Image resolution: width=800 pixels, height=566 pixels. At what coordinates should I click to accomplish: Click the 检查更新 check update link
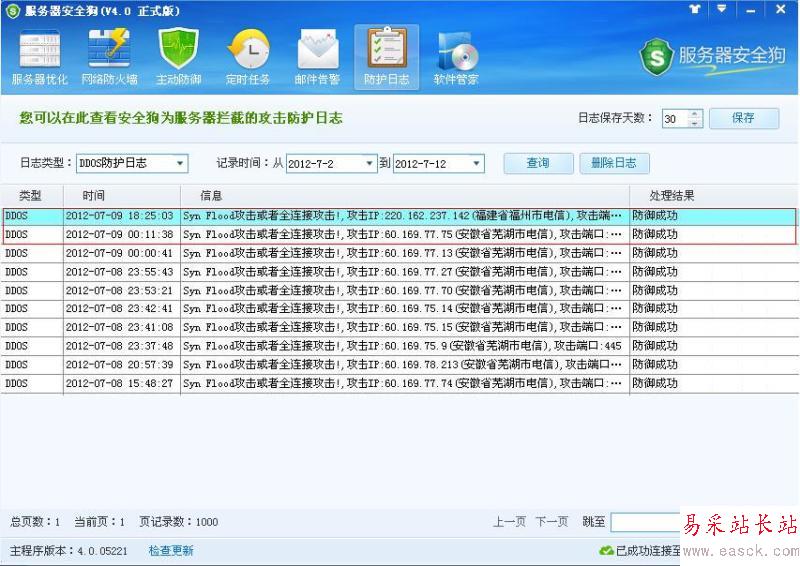click(171, 551)
